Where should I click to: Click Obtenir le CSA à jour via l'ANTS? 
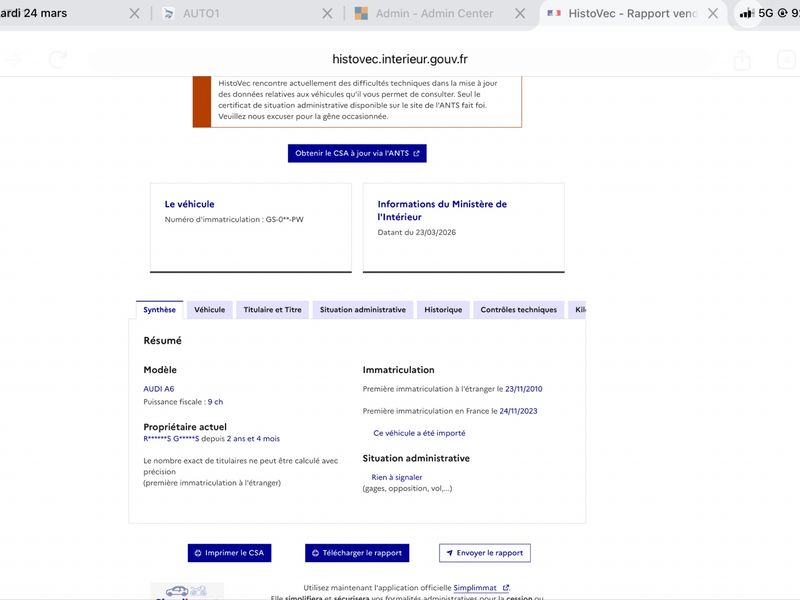coord(357,153)
